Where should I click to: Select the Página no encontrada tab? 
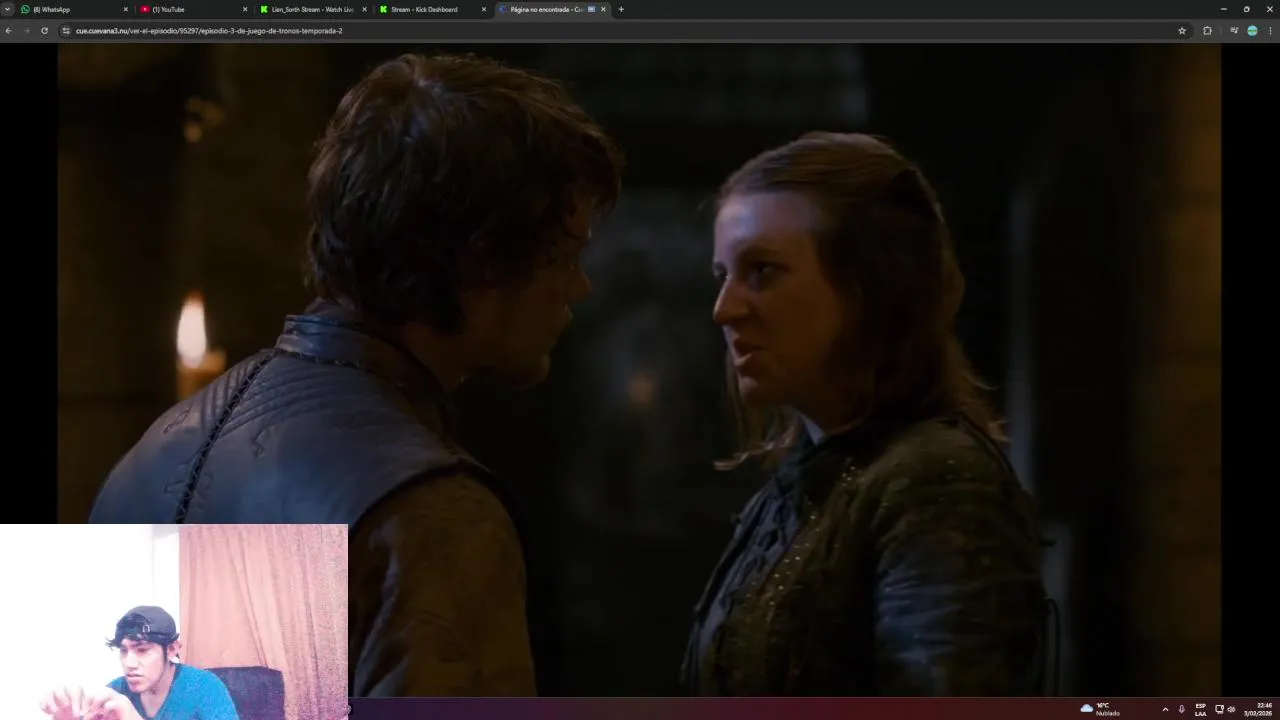pyautogui.click(x=551, y=9)
